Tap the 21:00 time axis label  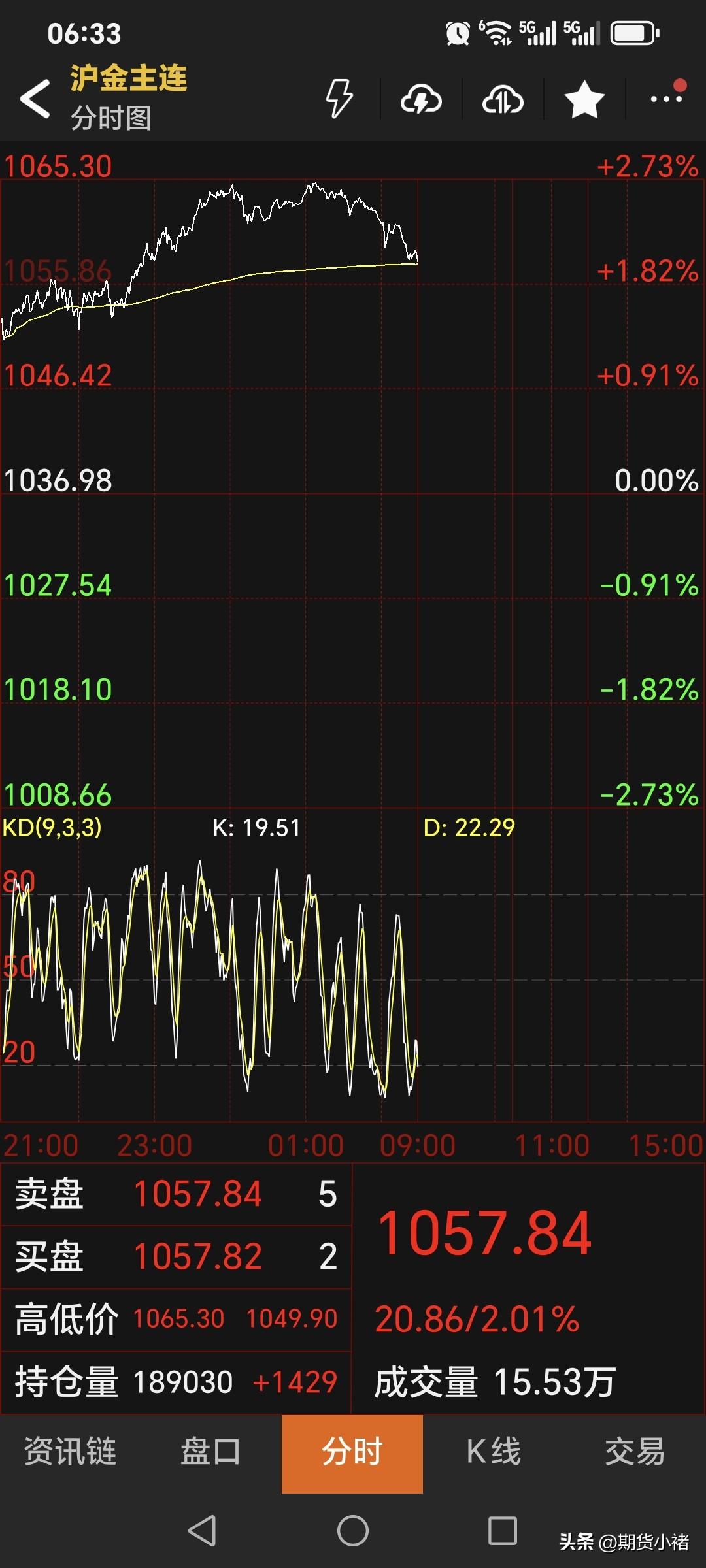(x=41, y=1146)
